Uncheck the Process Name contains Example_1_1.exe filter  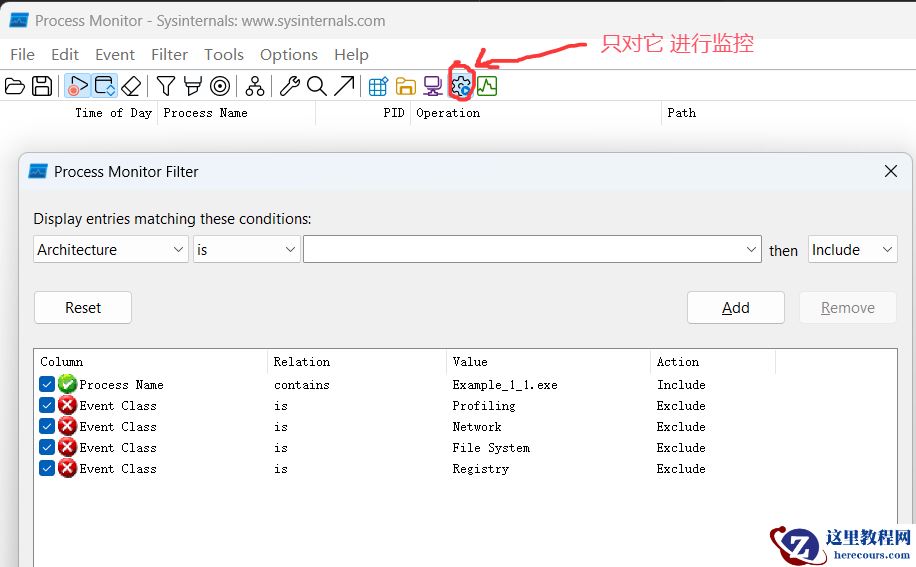point(47,384)
